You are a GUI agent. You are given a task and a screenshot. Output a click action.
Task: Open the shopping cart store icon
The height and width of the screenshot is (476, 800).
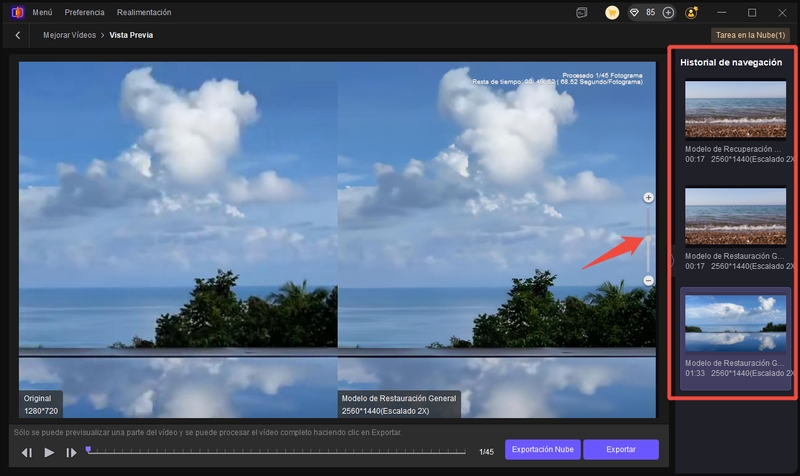coord(612,13)
